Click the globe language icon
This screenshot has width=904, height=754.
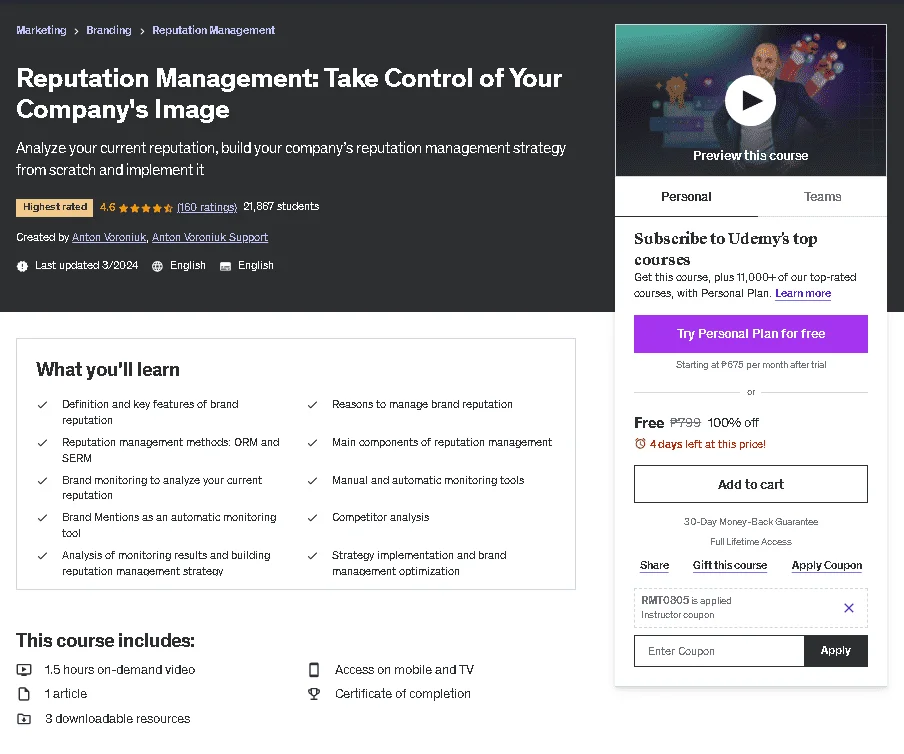pos(157,266)
